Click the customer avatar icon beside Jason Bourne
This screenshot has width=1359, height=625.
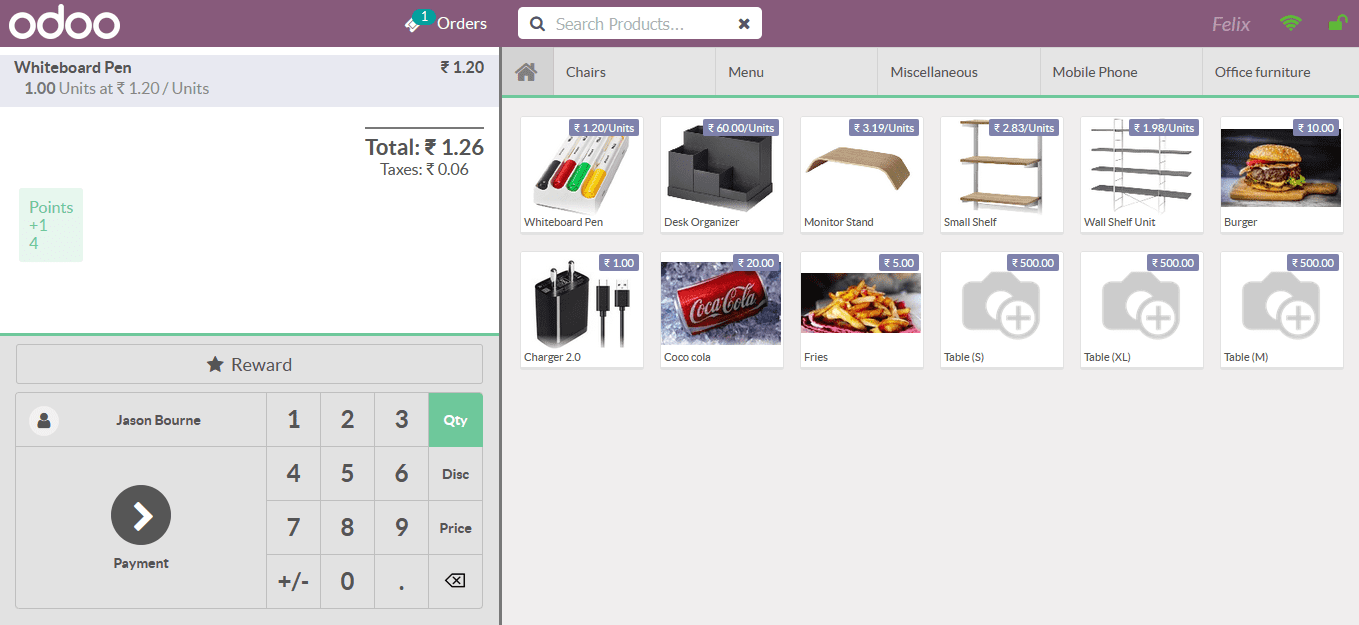43,420
